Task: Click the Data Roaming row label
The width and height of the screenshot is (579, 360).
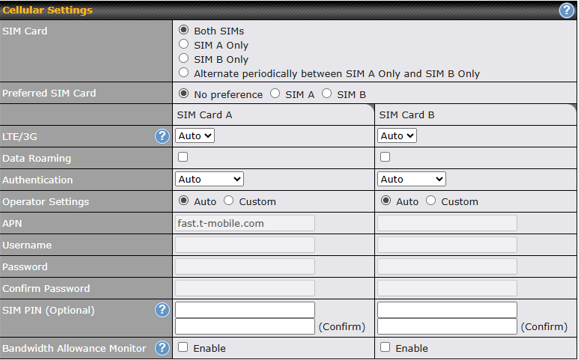Action: point(37,158)
